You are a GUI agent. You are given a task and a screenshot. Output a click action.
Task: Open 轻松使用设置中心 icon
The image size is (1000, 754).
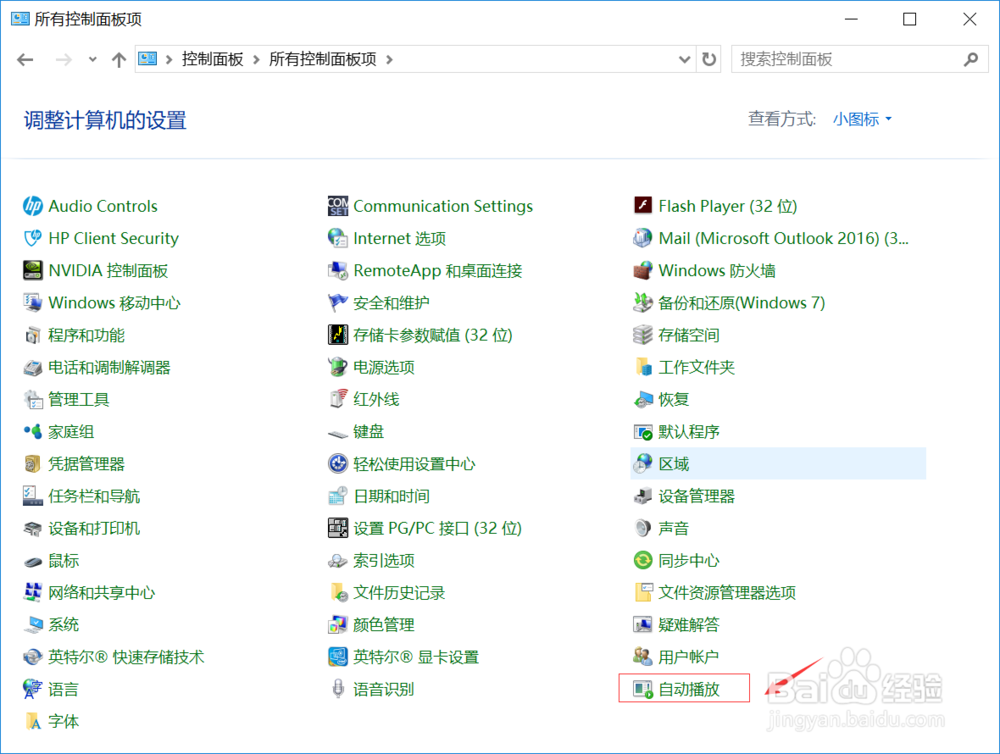pyautogui.click(x=338, y=464)
